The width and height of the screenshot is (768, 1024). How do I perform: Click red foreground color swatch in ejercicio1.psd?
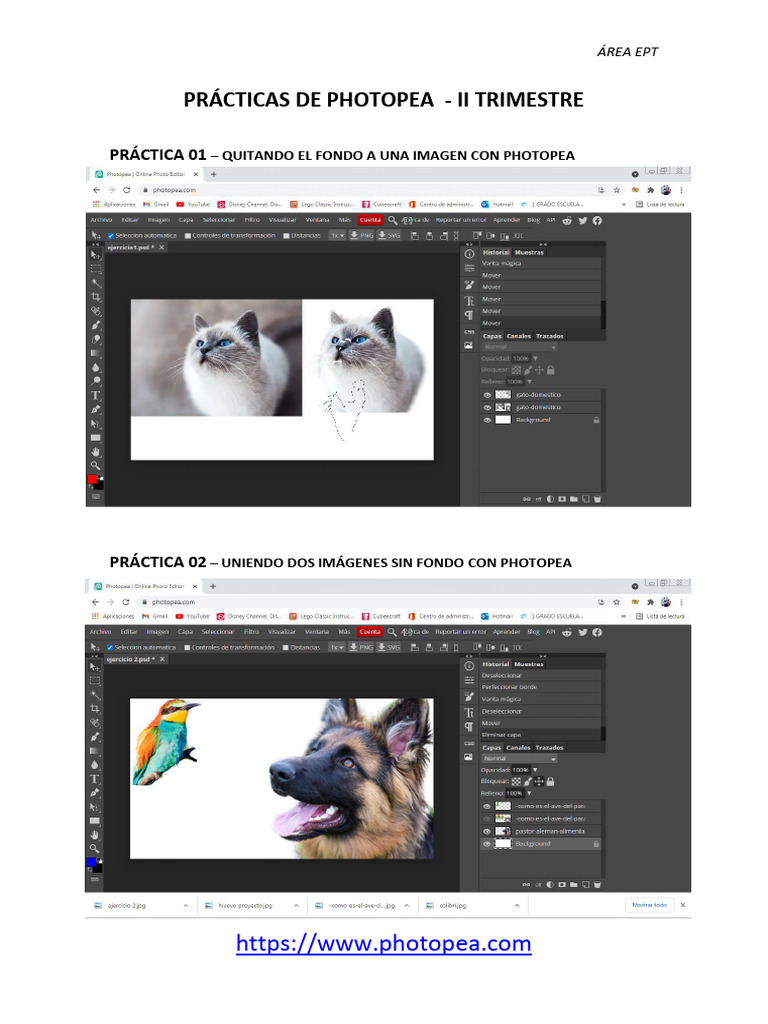click(x=93, y=479)
